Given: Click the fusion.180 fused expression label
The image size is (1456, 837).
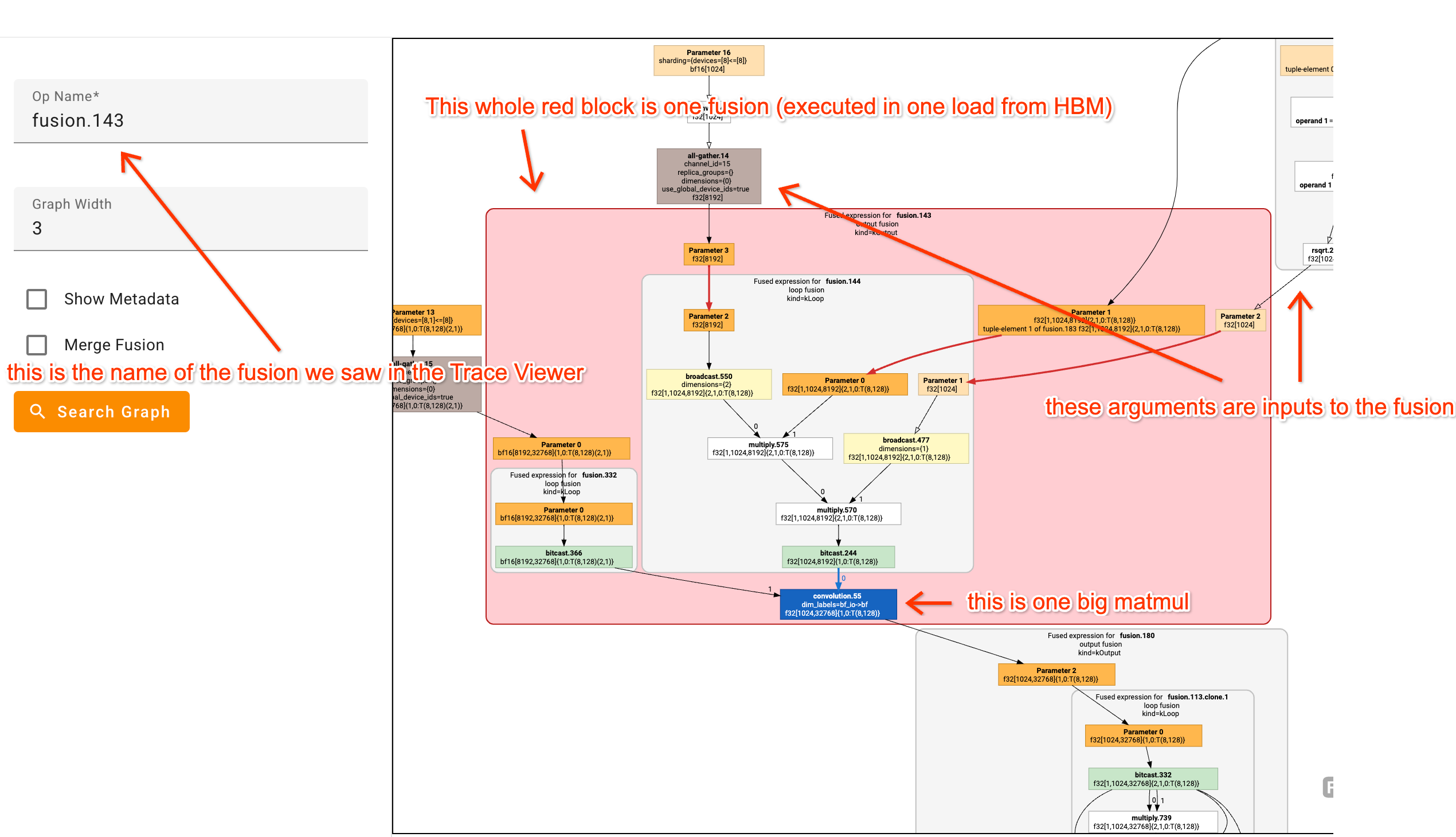Looking at the screenshot, I should [x=1136, y=635].
